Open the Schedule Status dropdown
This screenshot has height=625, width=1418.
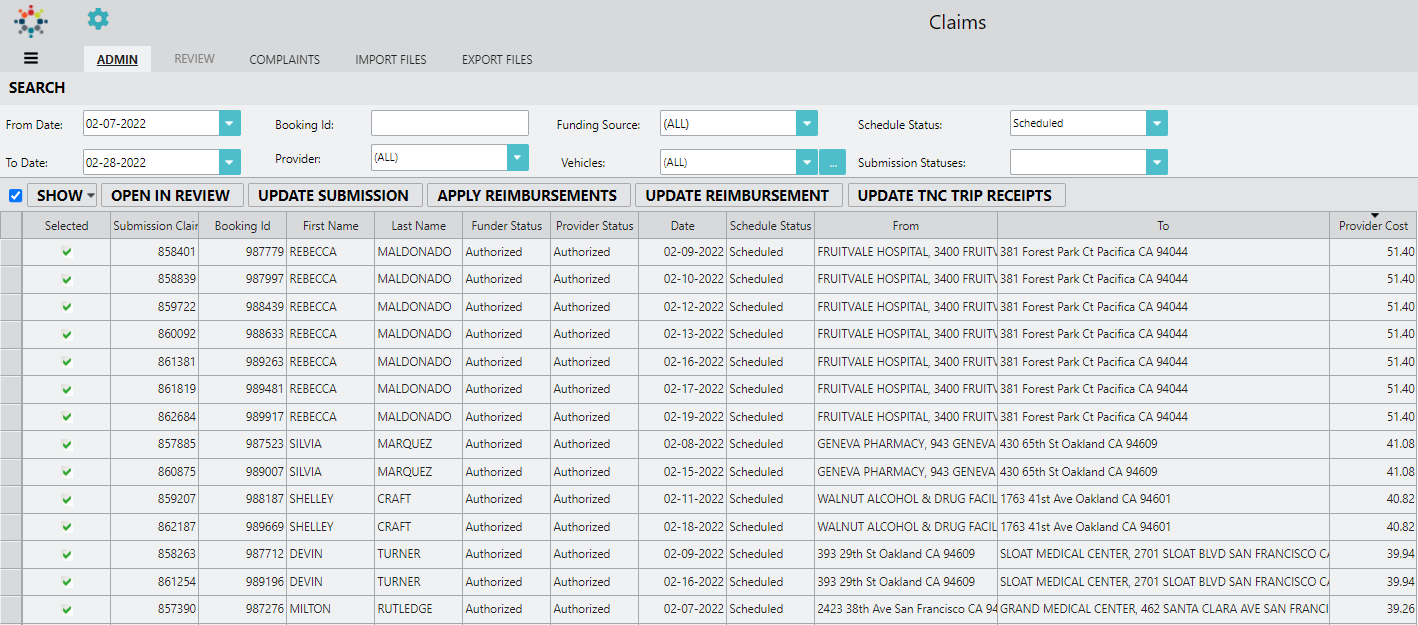(x=1156, y=124)
